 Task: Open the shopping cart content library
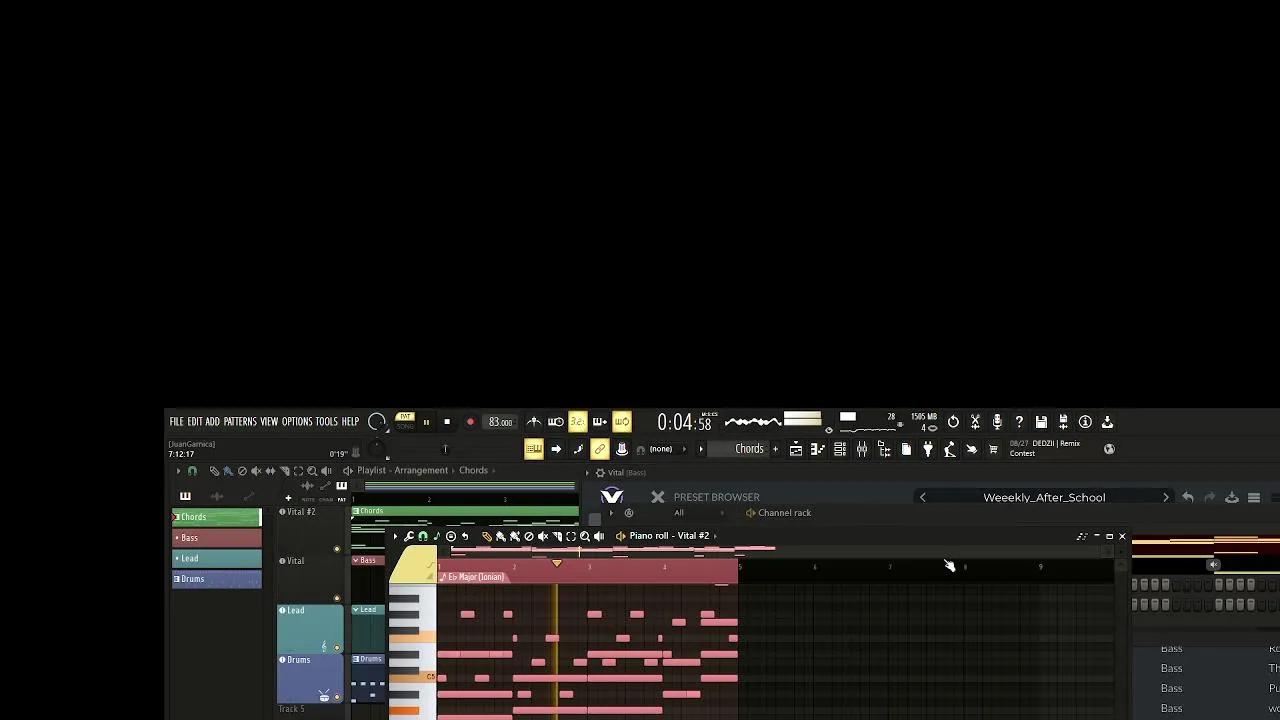tap(993, 449)
